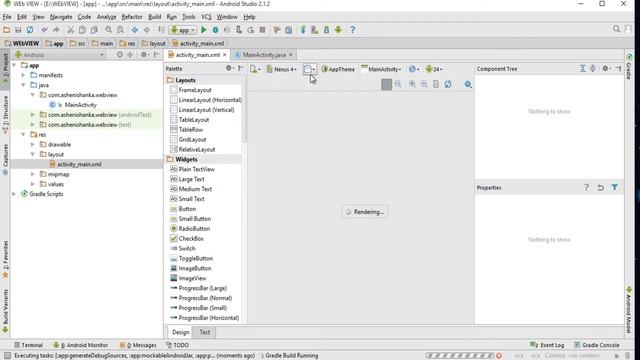Open the Build menu
Image resolution: width=640 pixels, height=360 pixels.
click(154, 17)
